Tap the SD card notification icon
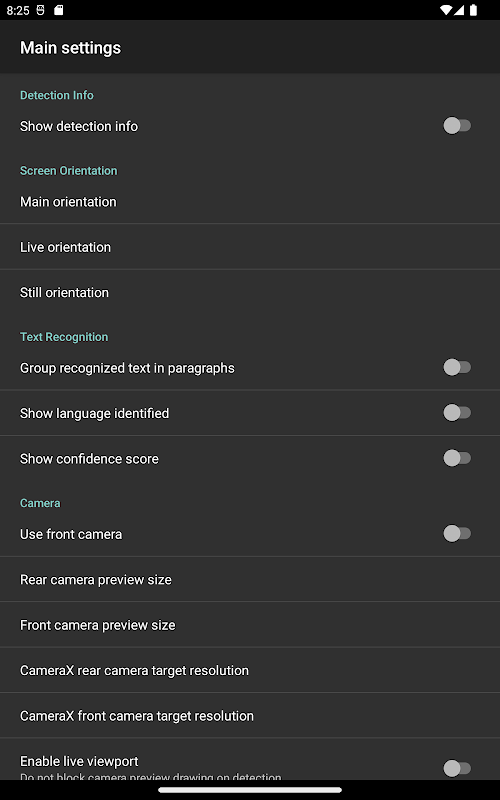Viewport: 500px width, 800px height. pos(59,10)
